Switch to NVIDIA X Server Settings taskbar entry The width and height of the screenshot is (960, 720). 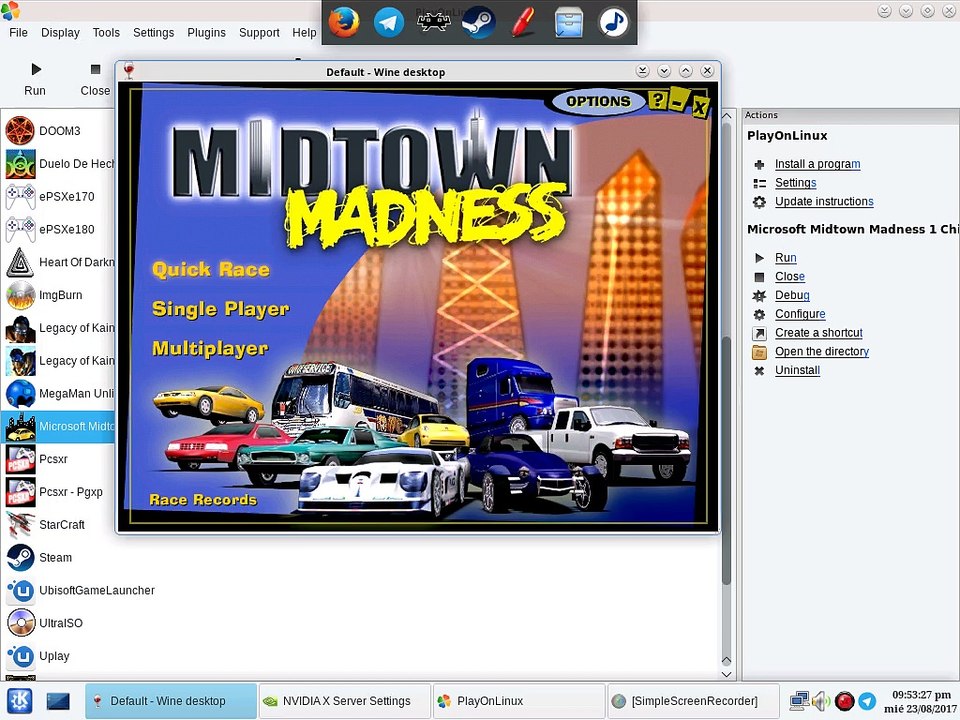click(x=345, y=701)
